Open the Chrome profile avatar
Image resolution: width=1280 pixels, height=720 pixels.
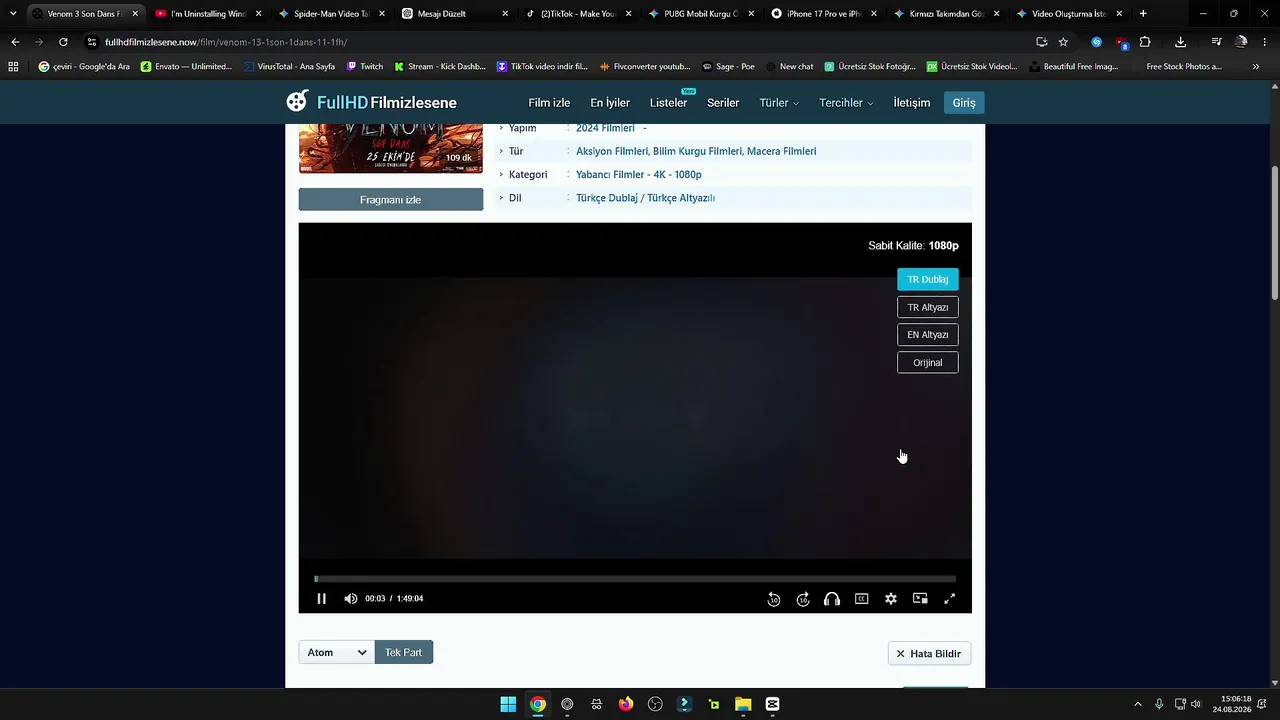coord(1241,42)
